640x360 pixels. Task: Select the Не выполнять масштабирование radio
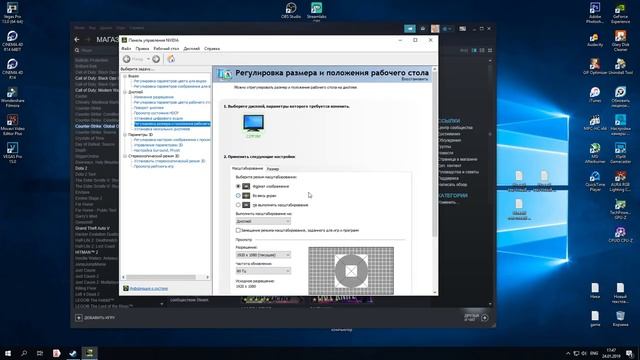(238, 205)
